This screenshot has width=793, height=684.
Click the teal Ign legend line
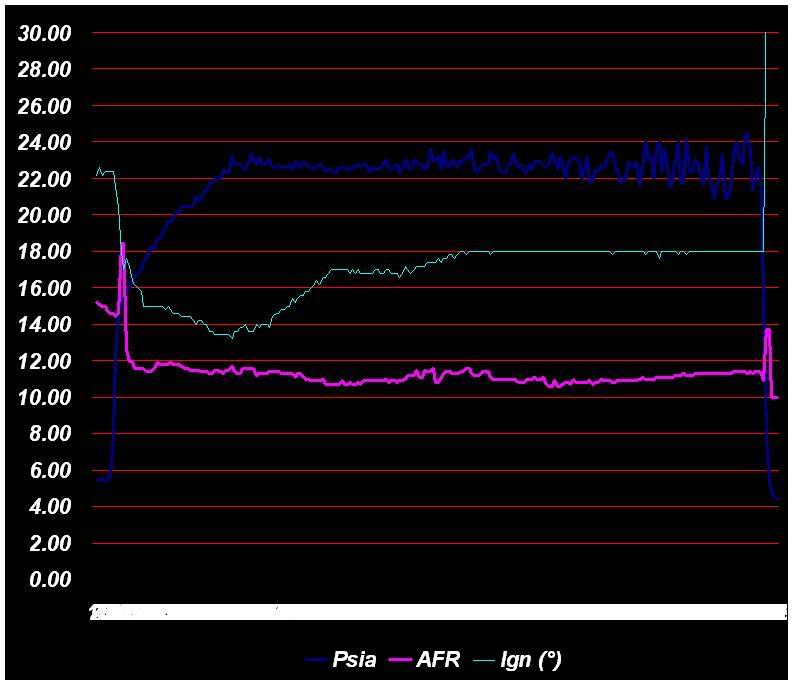click(x=484, y=660)
